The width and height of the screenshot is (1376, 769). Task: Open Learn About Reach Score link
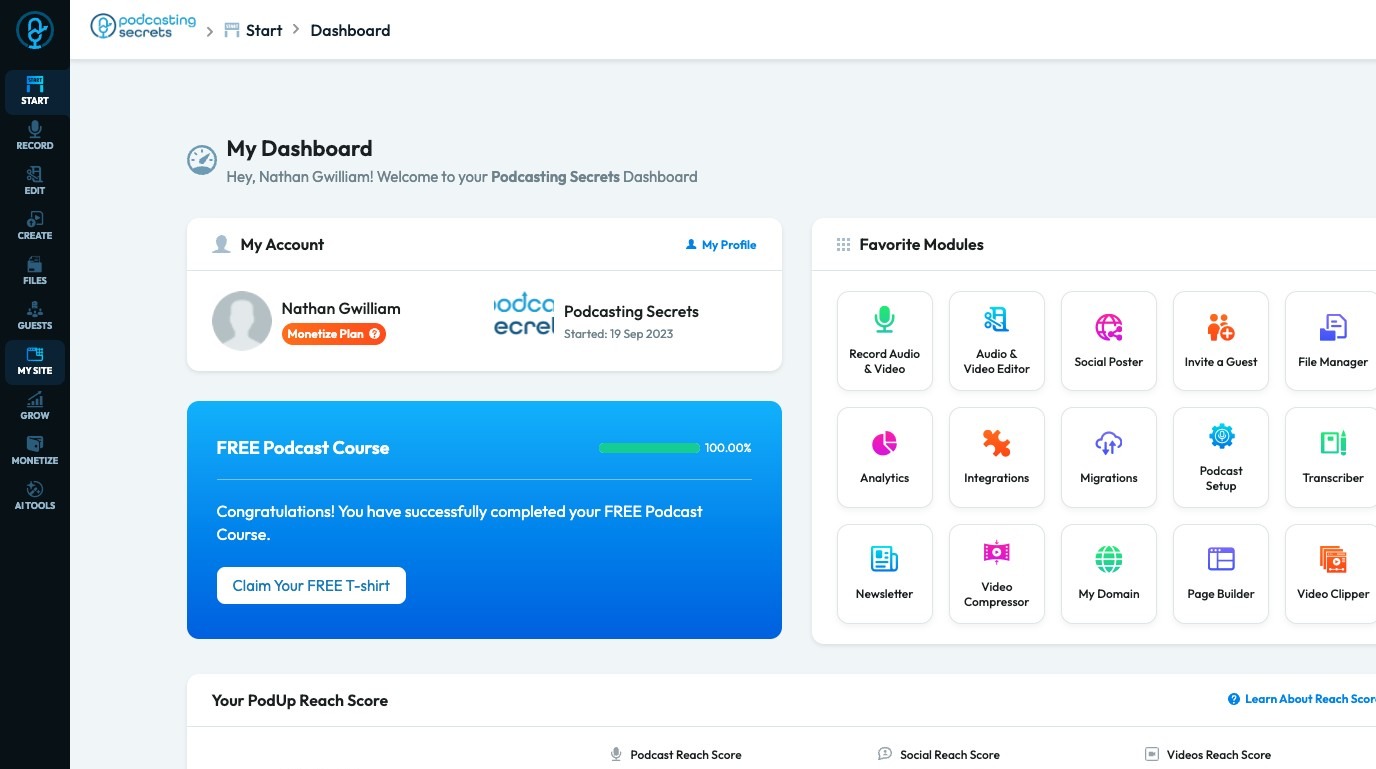pyautogui.click(x=1302, y=699)
